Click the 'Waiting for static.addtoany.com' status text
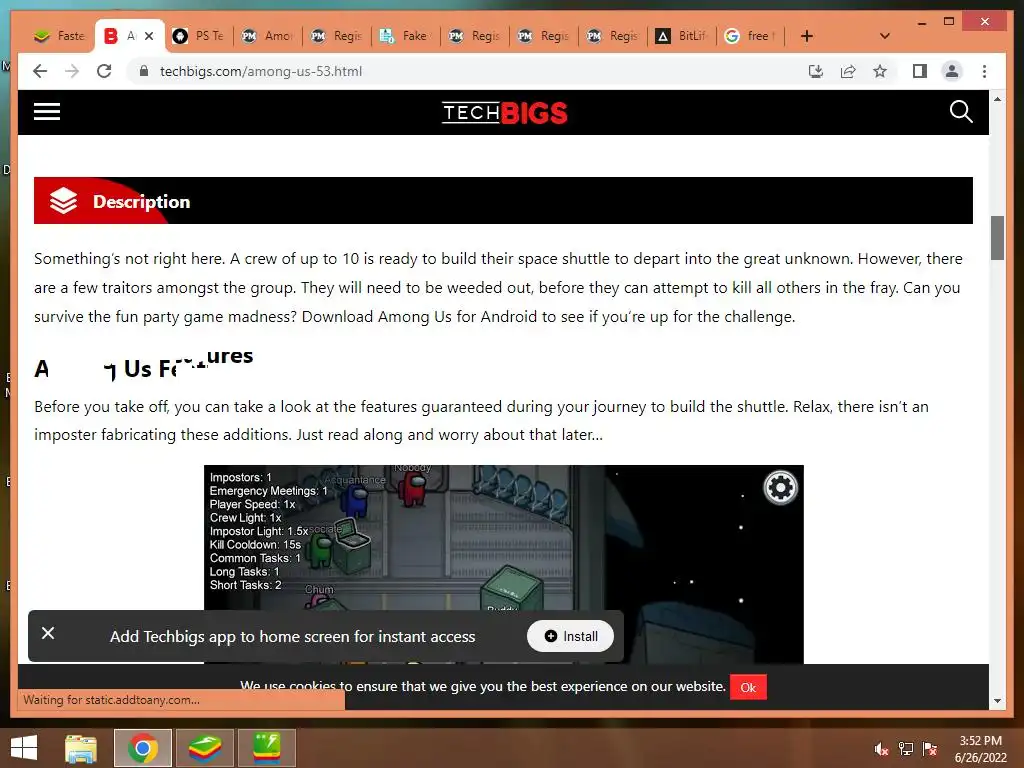1024x768 pixels. [112, 699]
